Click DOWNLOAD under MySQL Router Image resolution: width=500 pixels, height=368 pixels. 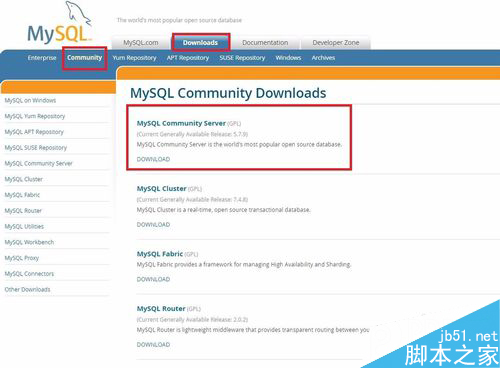153,345
